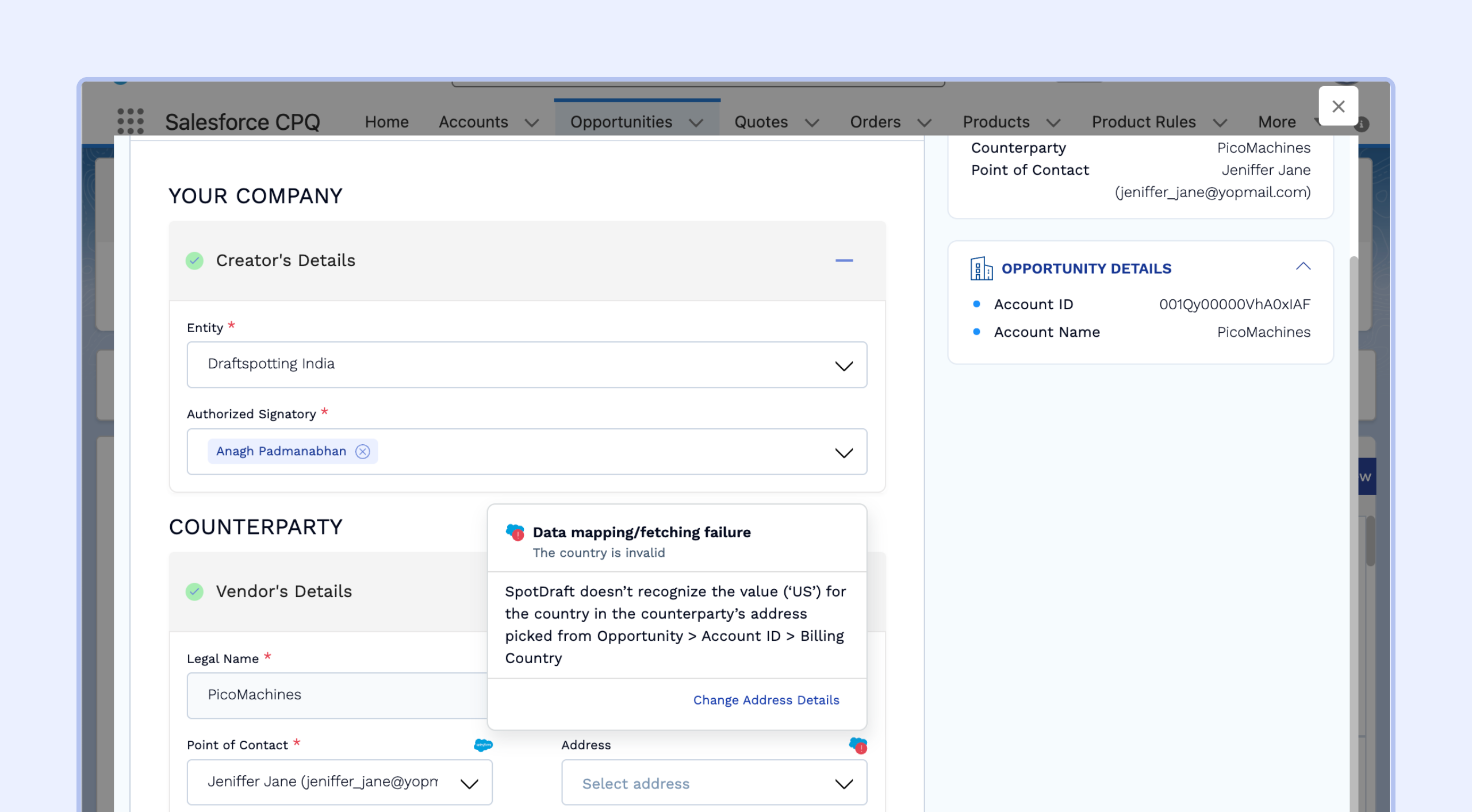
Task: Go to the Quotes tab
Action: point(761,122)
